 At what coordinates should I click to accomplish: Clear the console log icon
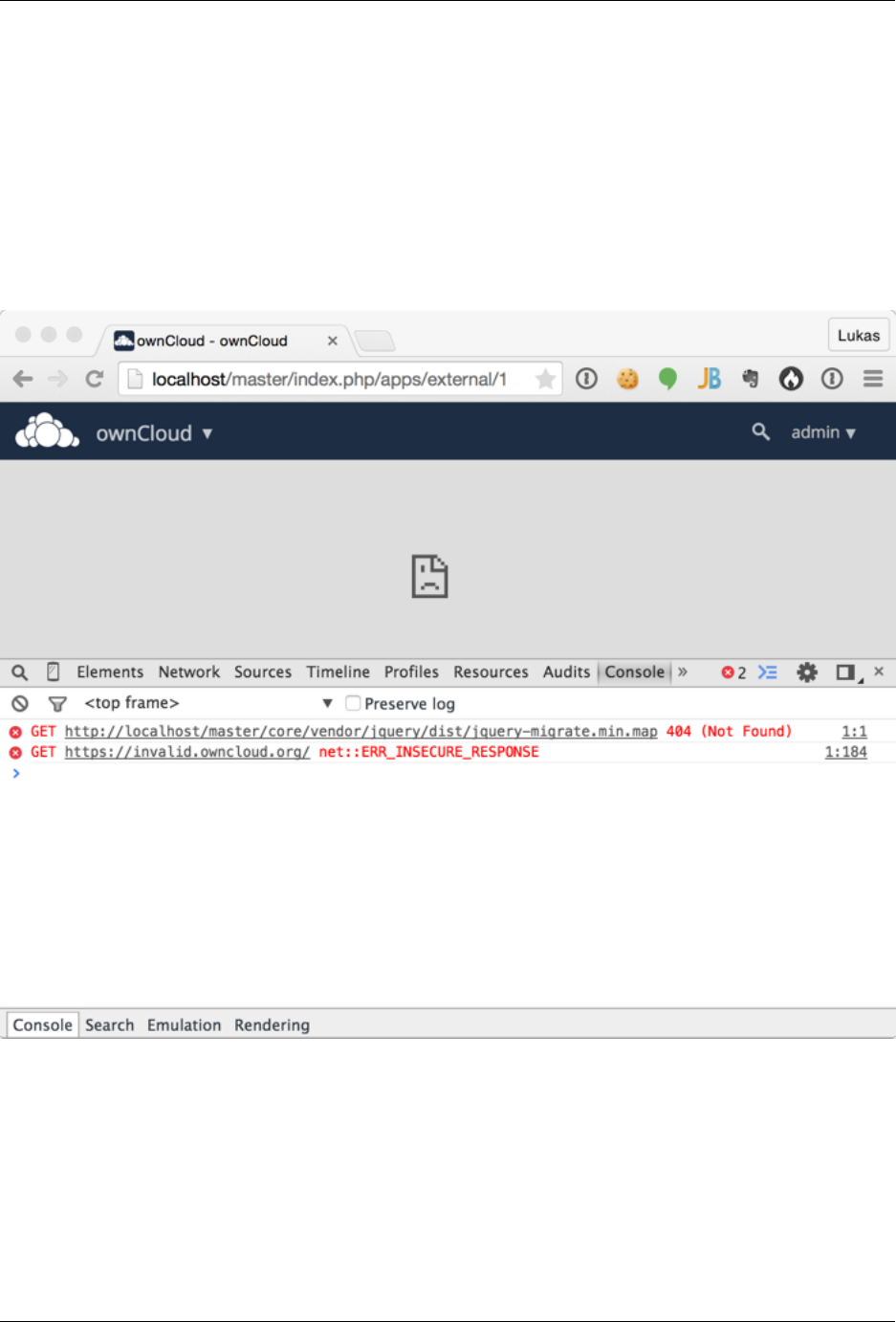click(20, 703)
